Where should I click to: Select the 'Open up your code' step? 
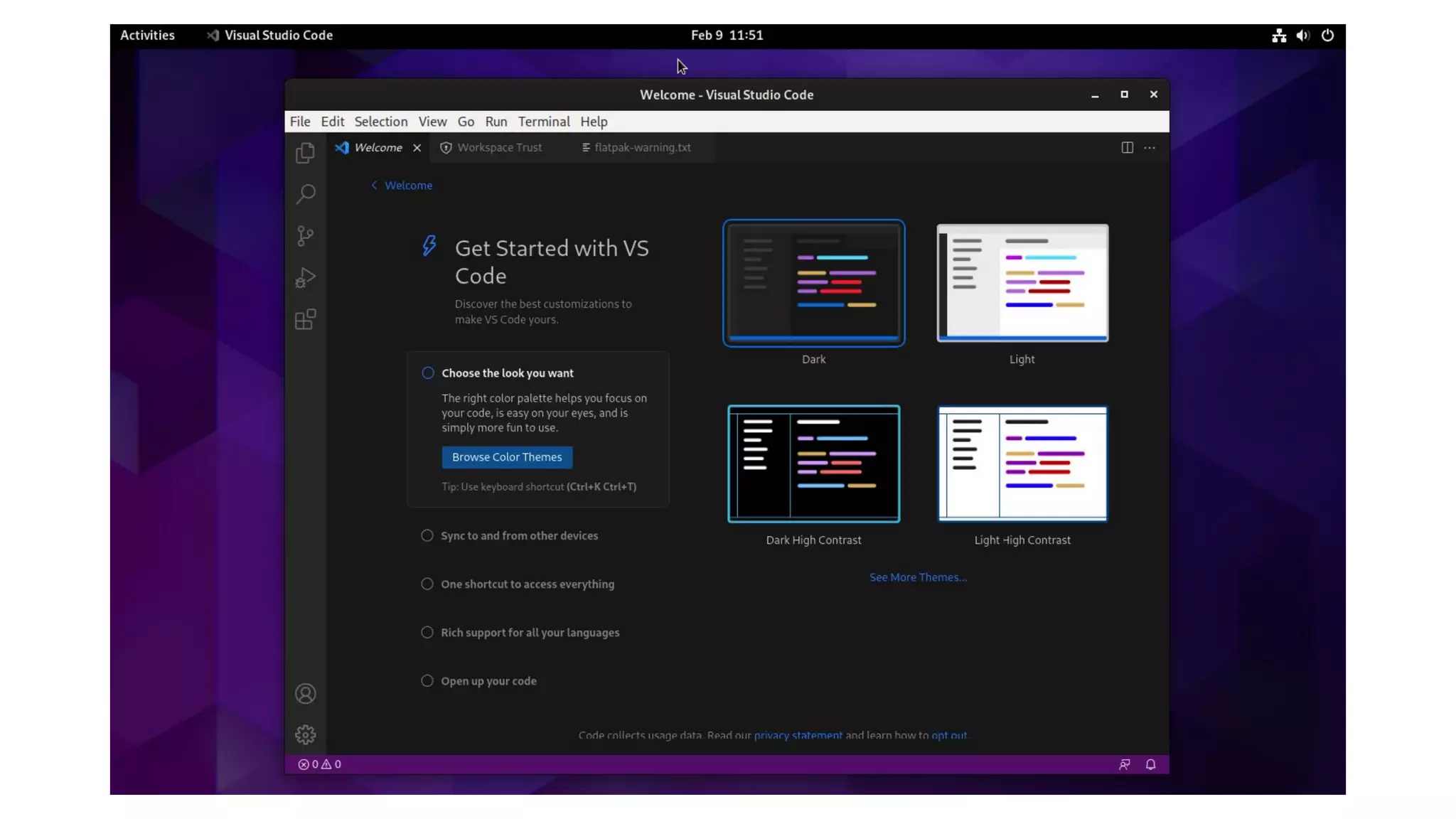488,680
